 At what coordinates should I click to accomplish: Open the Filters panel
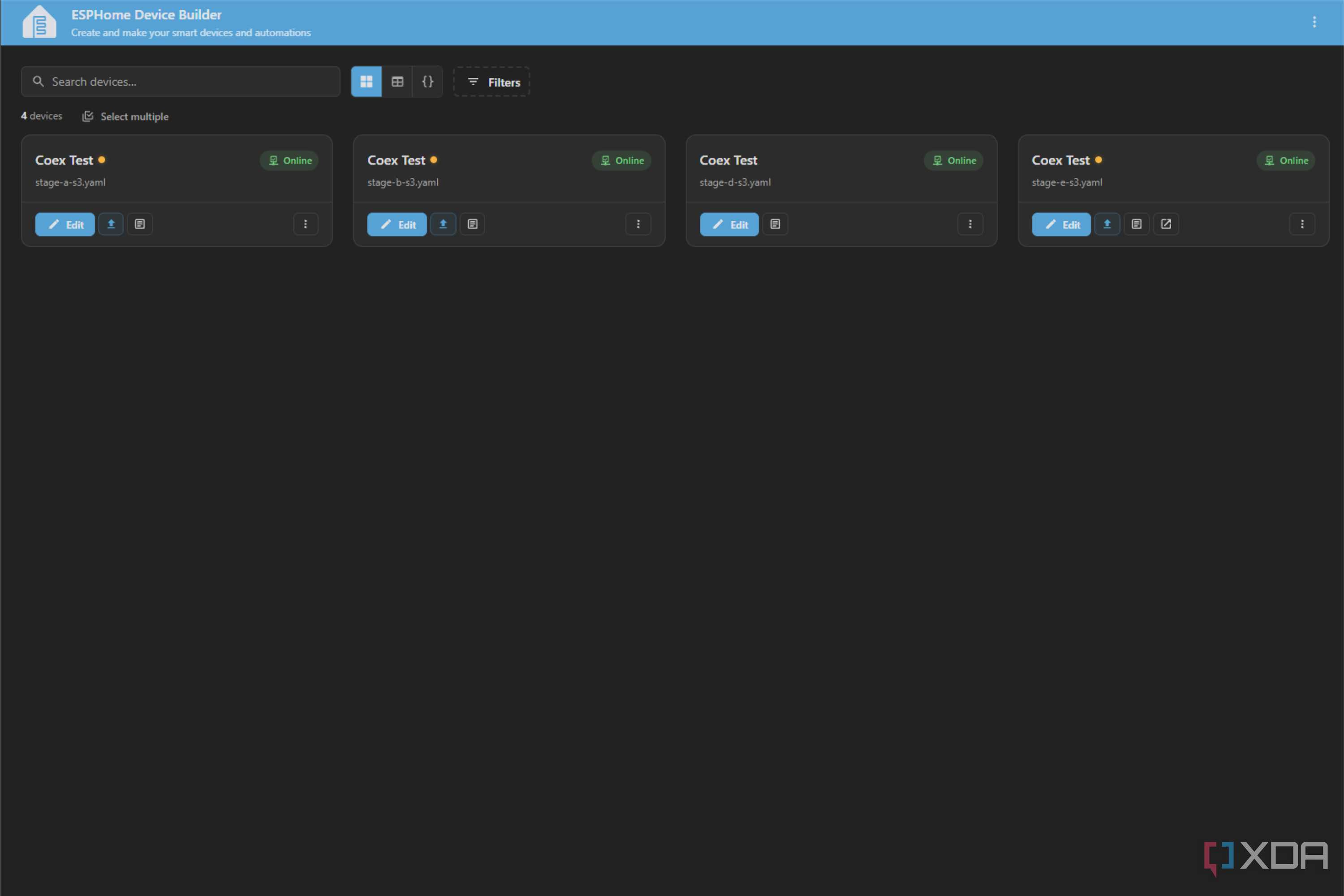point(492,82)
